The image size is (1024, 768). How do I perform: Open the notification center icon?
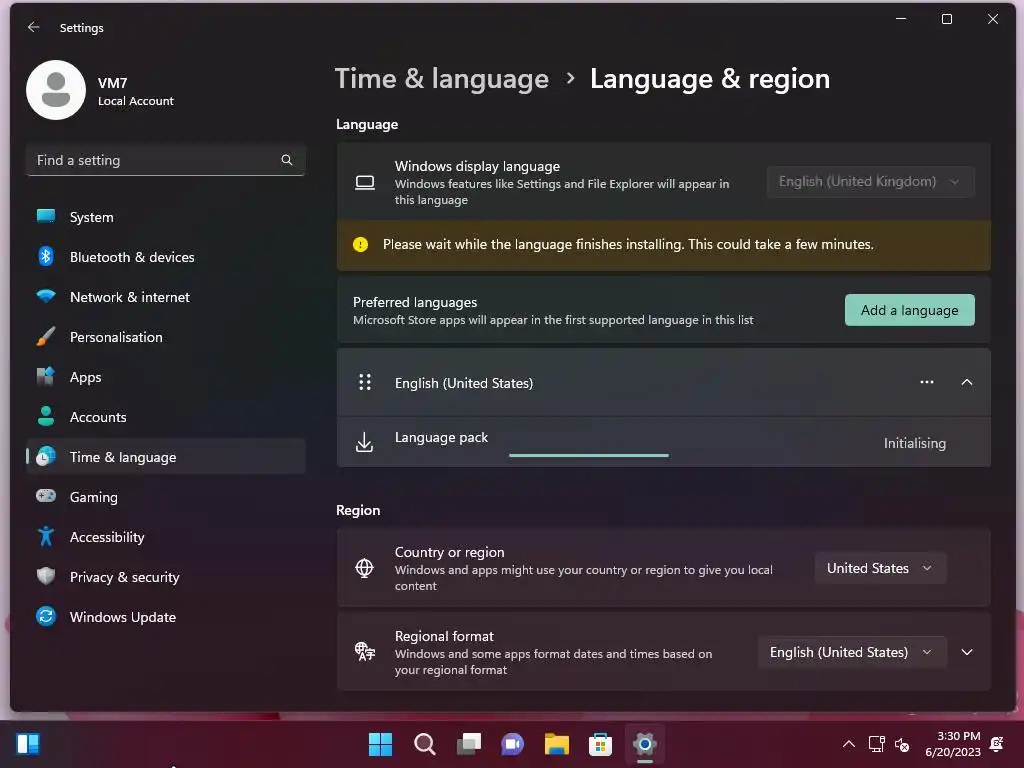point(997,744)
